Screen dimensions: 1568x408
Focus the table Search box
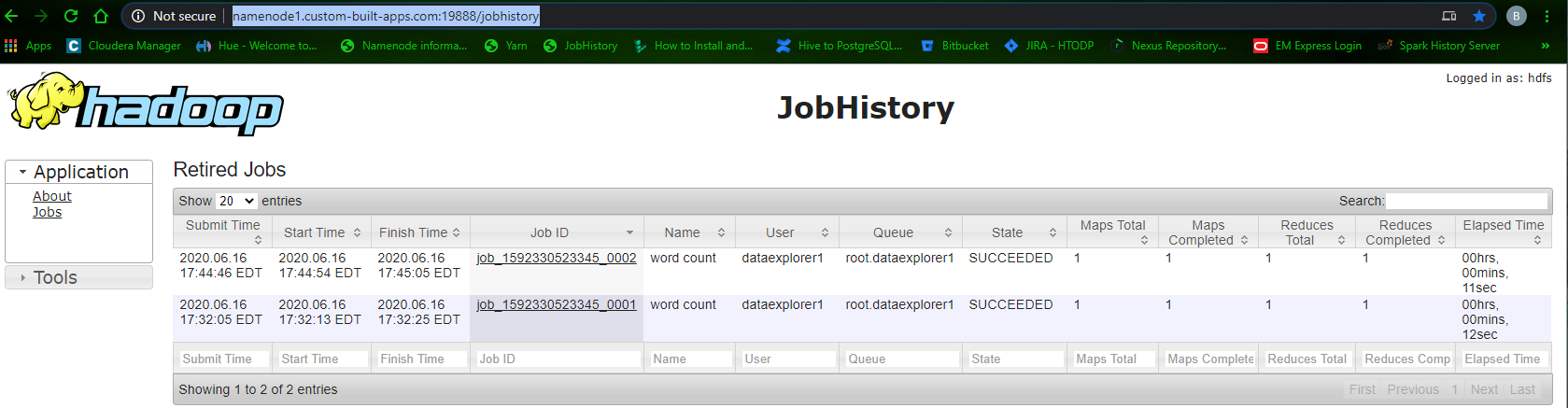coord(1466,201)
